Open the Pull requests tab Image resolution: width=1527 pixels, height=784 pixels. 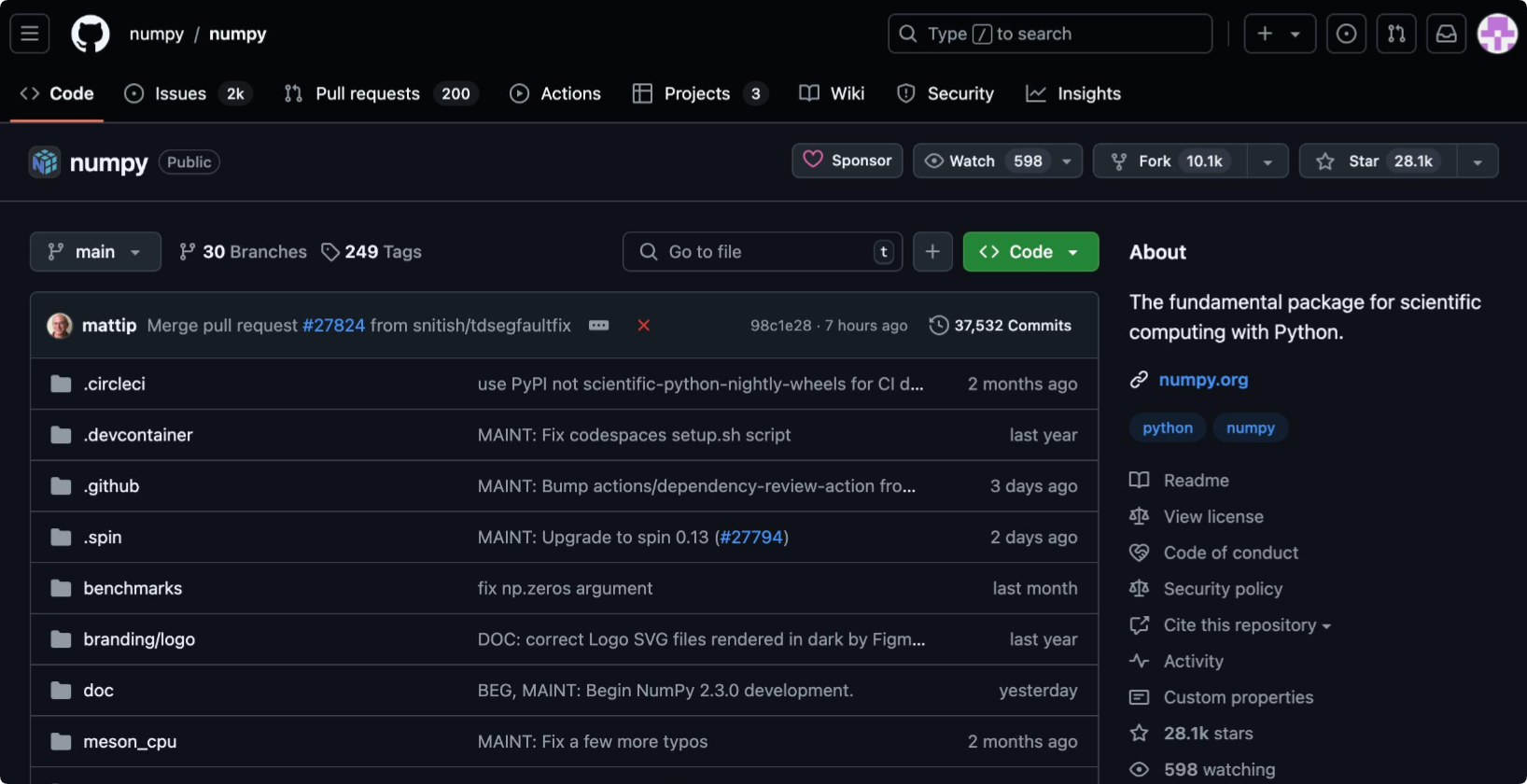tap(381, 93)
